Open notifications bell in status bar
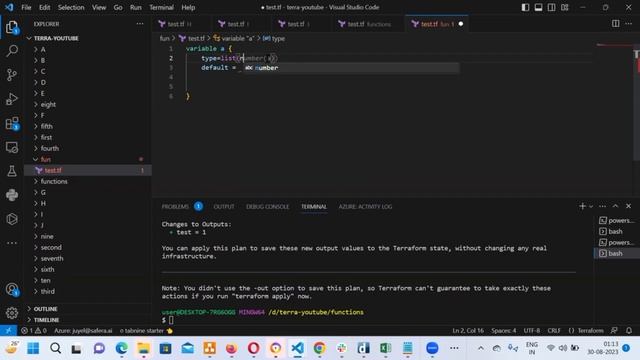Screen dimensions: 640x360 629,331
